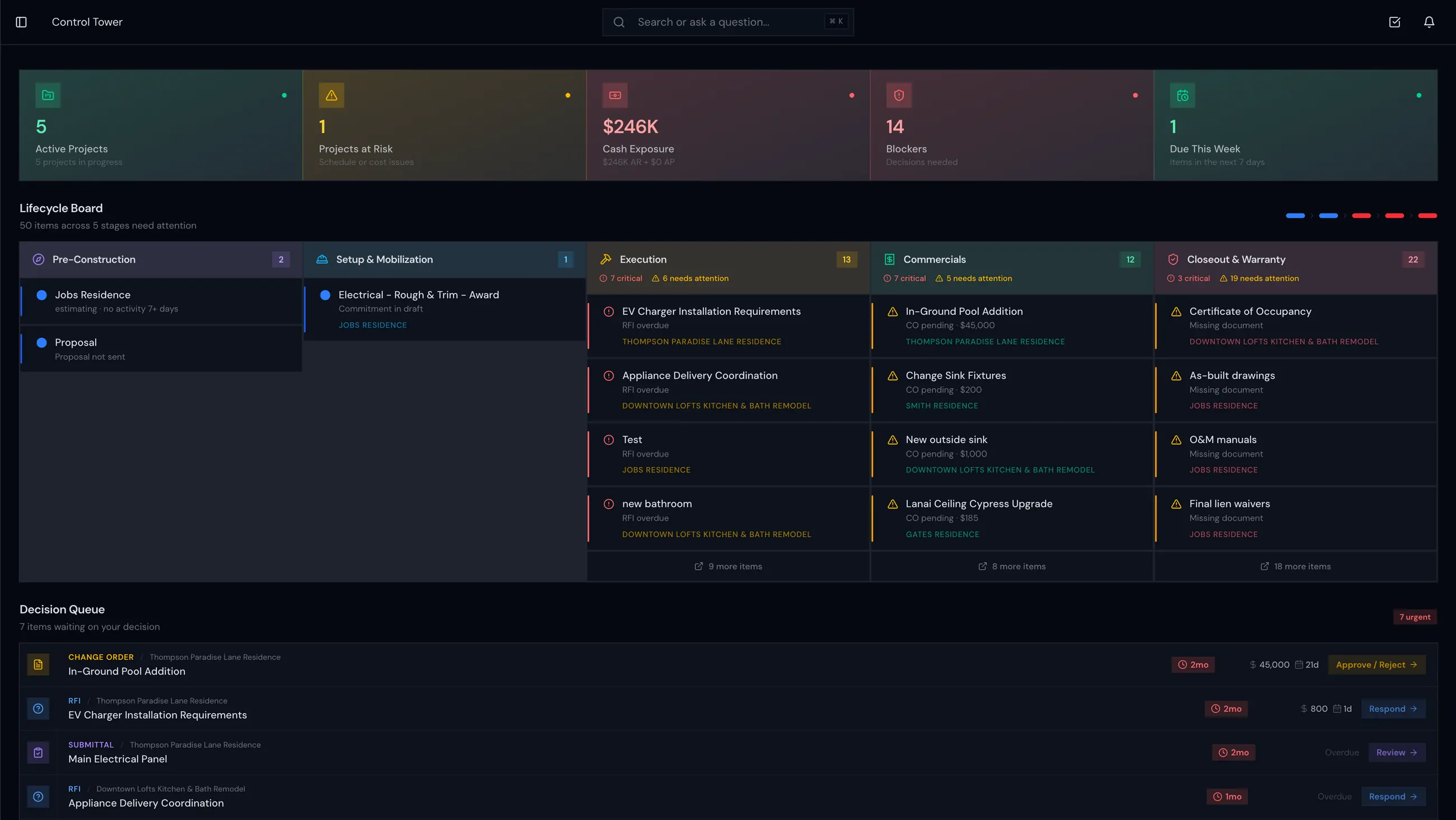Toggle the sidebar panel icon

22,22
